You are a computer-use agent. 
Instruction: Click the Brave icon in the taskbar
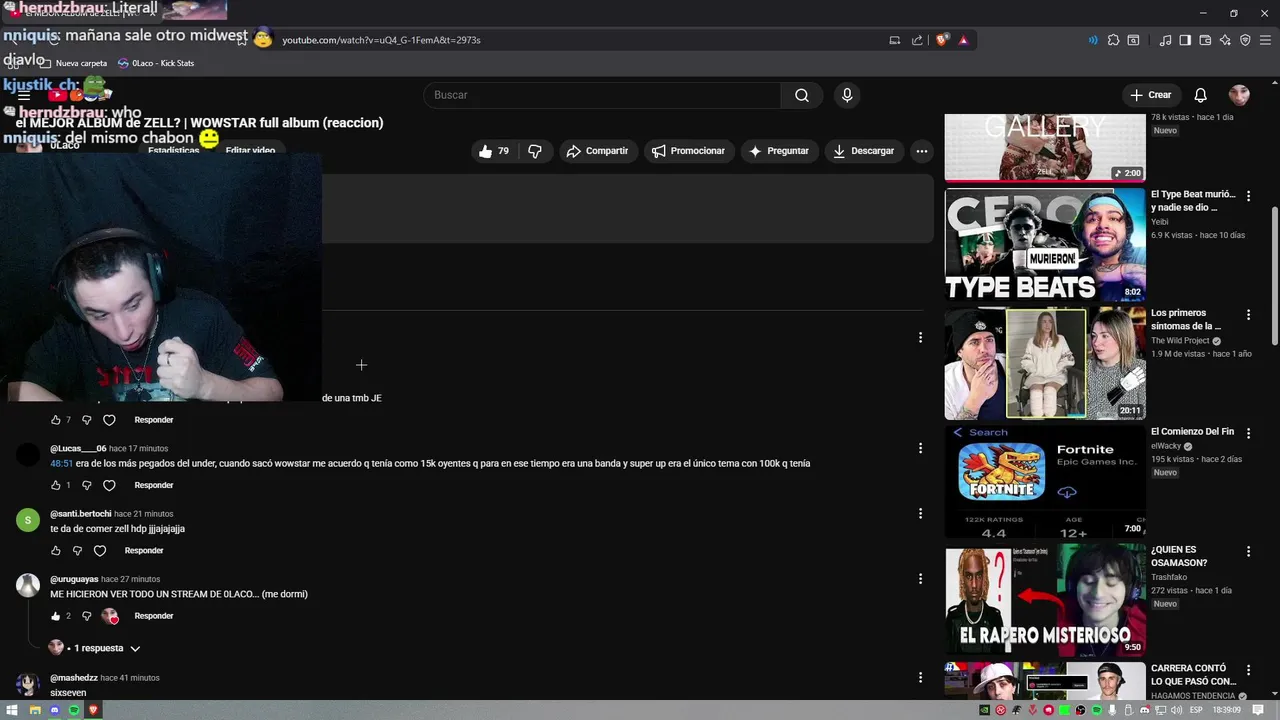click(94, 710)
